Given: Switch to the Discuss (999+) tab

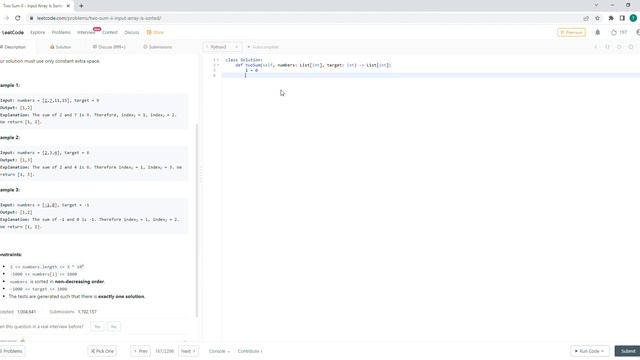Looking at the screenshot, I should coord(109,47).
